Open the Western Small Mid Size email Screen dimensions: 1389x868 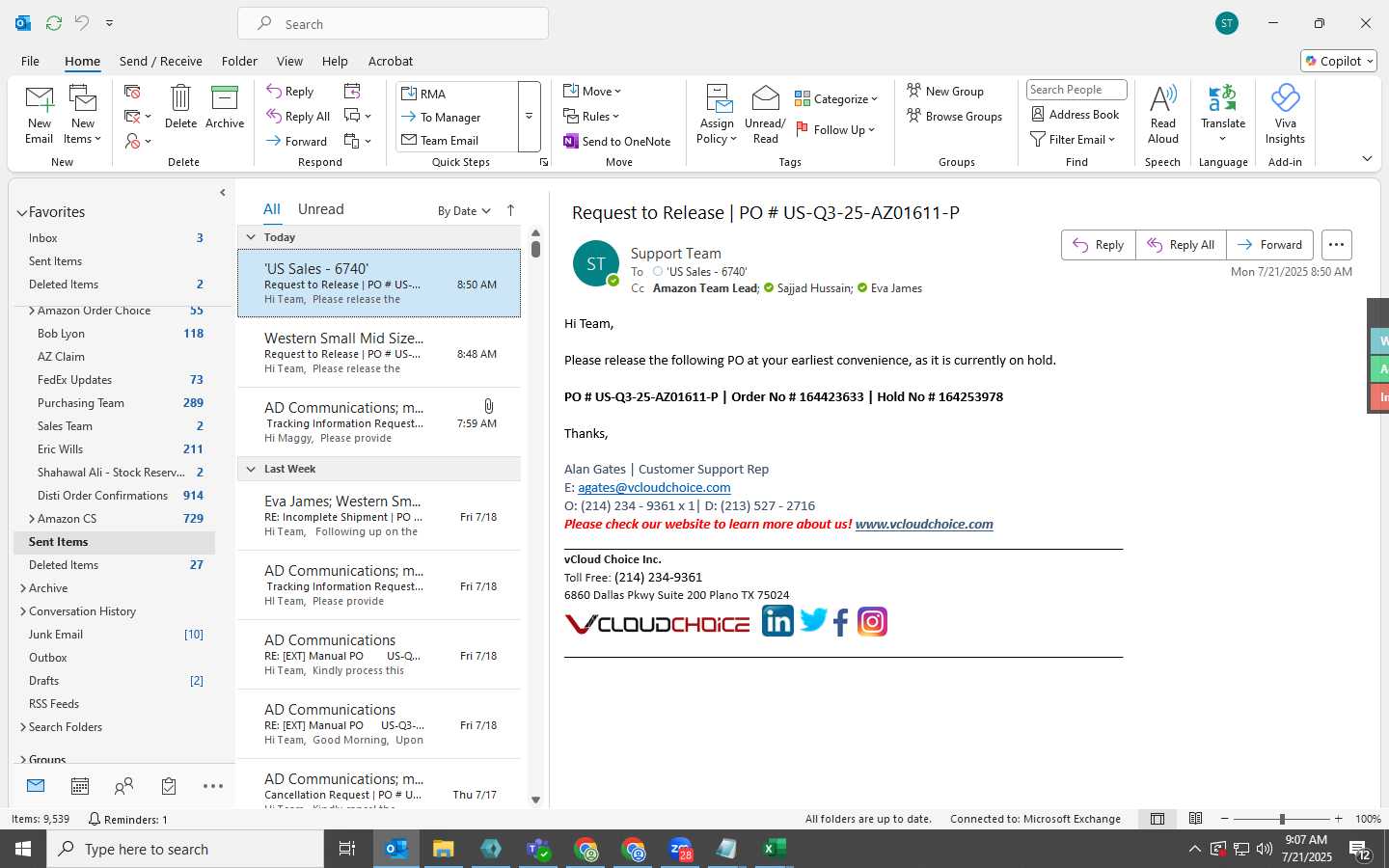point(379,353)
